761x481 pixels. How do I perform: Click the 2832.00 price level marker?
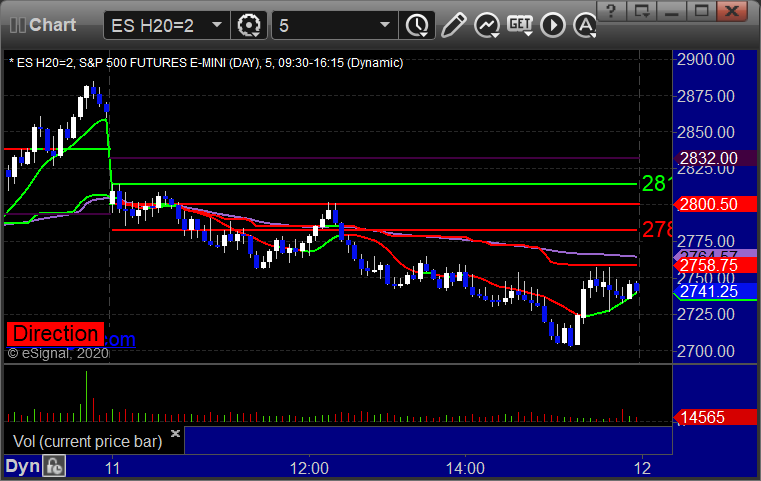pyautogui.click(x=708, y=158)
